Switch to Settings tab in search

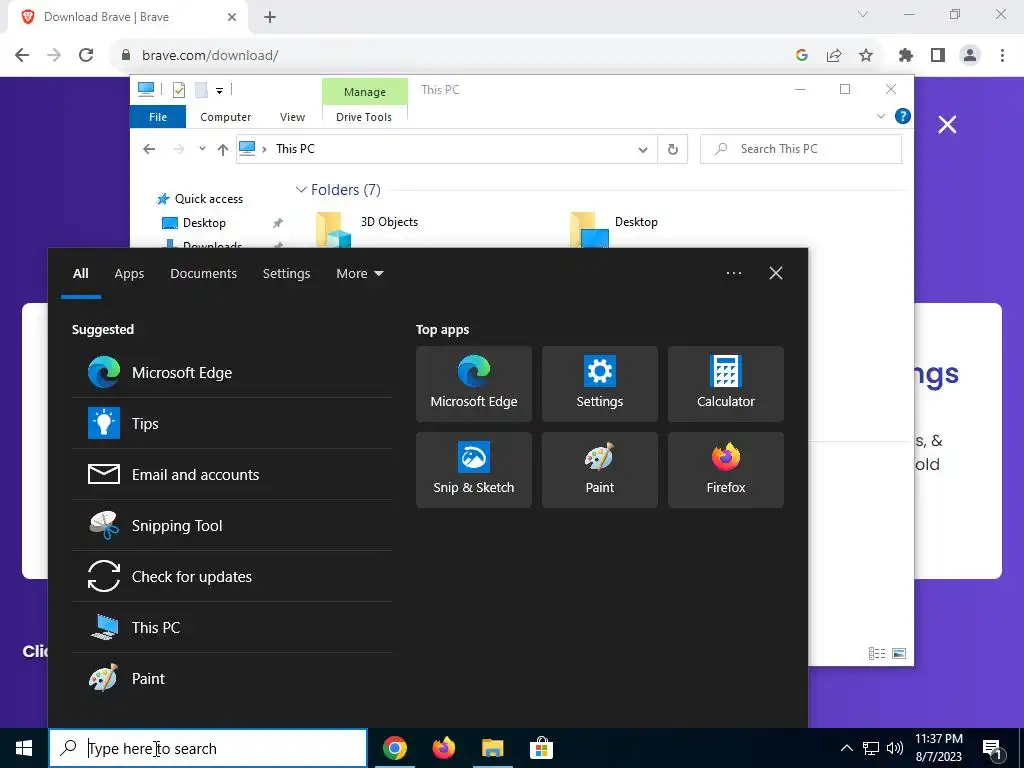(286, 274)
